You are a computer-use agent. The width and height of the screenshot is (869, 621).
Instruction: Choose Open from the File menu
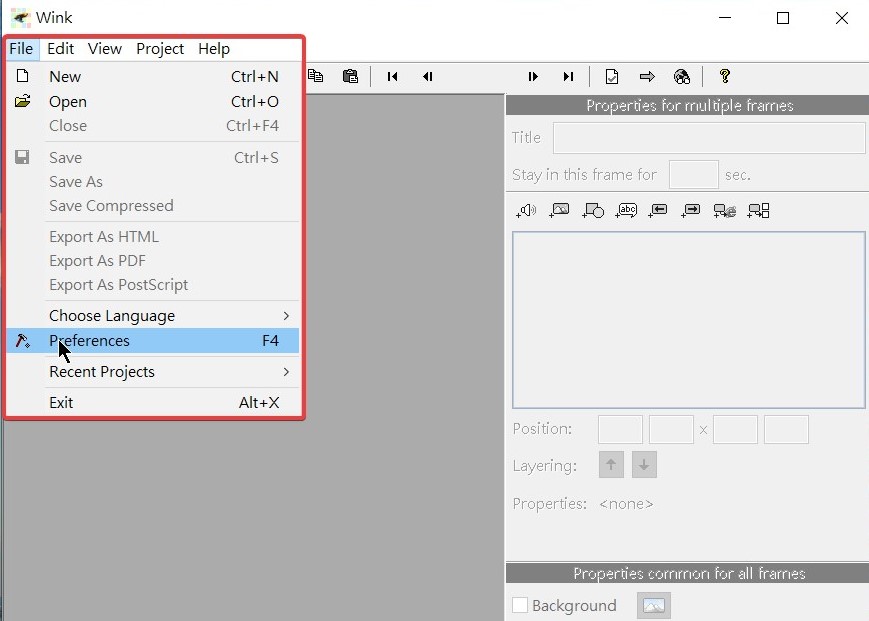pos(153,101)
